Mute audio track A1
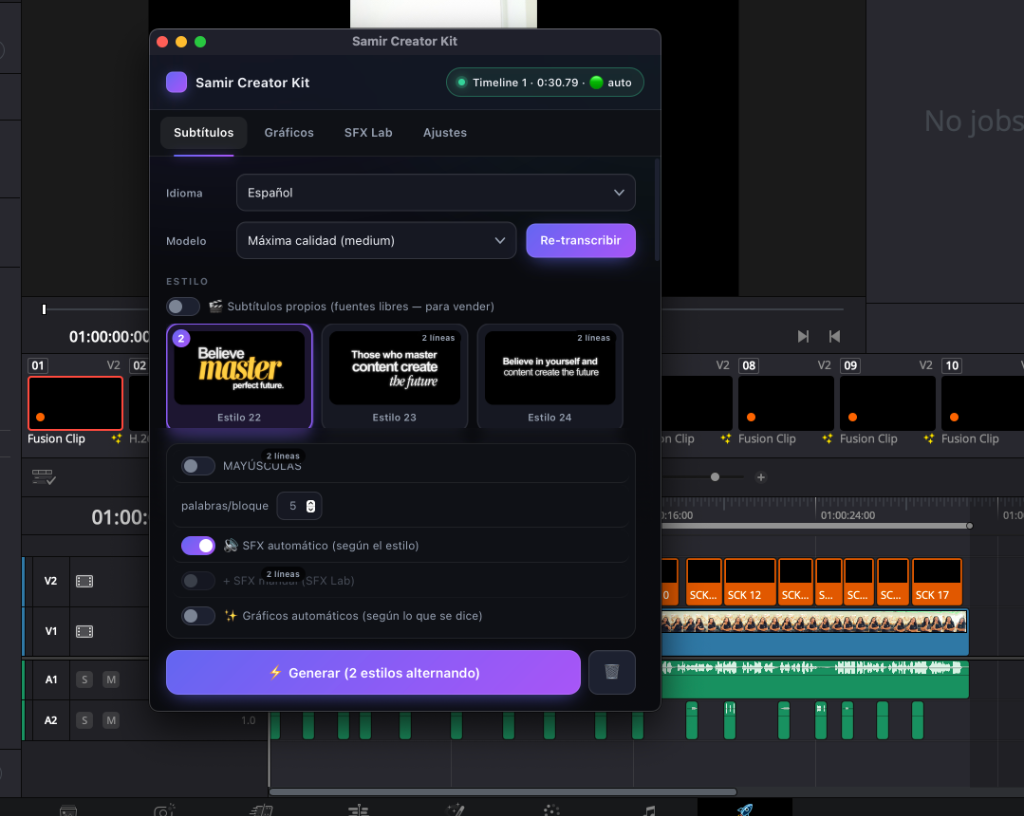This screenshot has width=1024, height=816. (x=111, y=680)
